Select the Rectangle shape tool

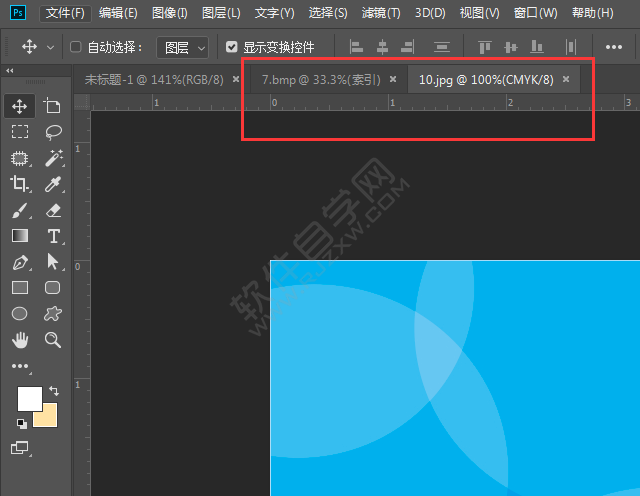(x=20, y=288)
